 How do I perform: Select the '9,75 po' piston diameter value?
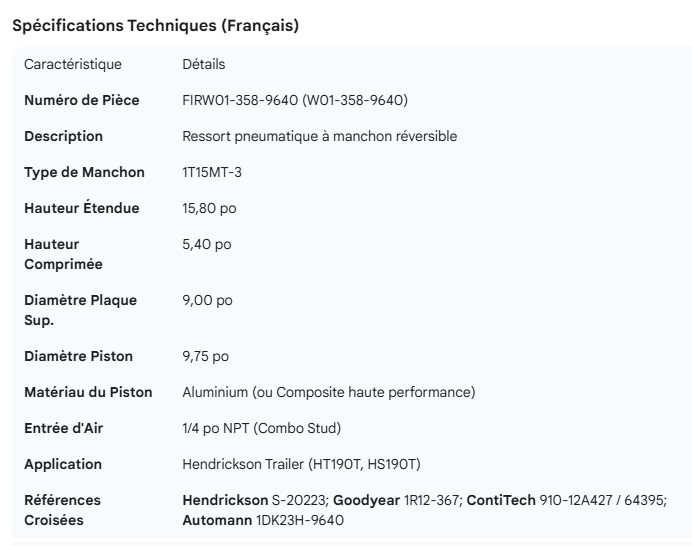pyautogui.click(x=207, y=356)
